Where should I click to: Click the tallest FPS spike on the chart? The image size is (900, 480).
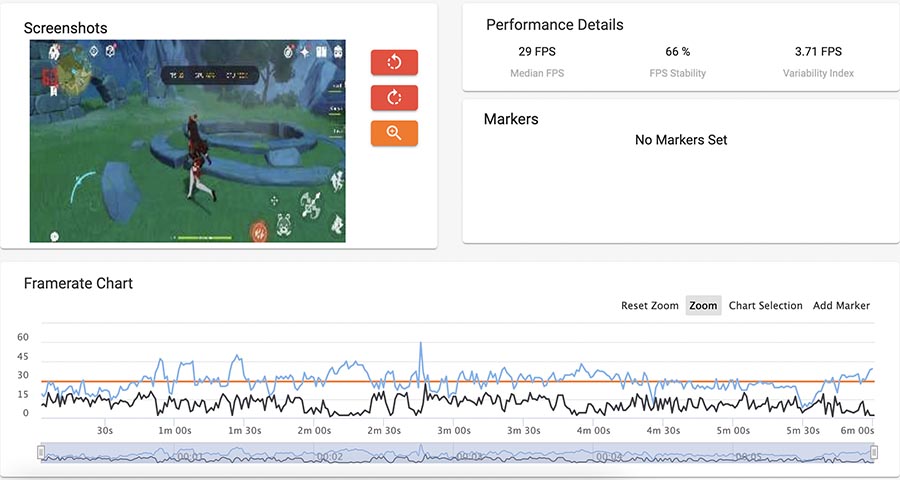(421, 345)
